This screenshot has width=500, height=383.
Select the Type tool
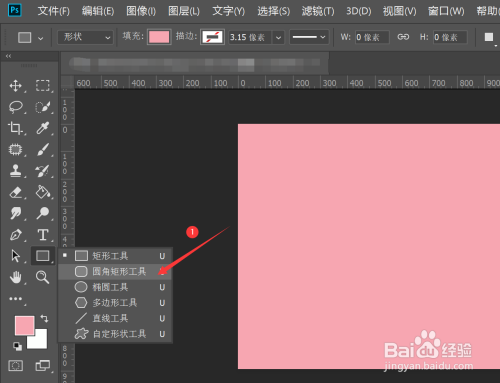click(x=43, y=235)
